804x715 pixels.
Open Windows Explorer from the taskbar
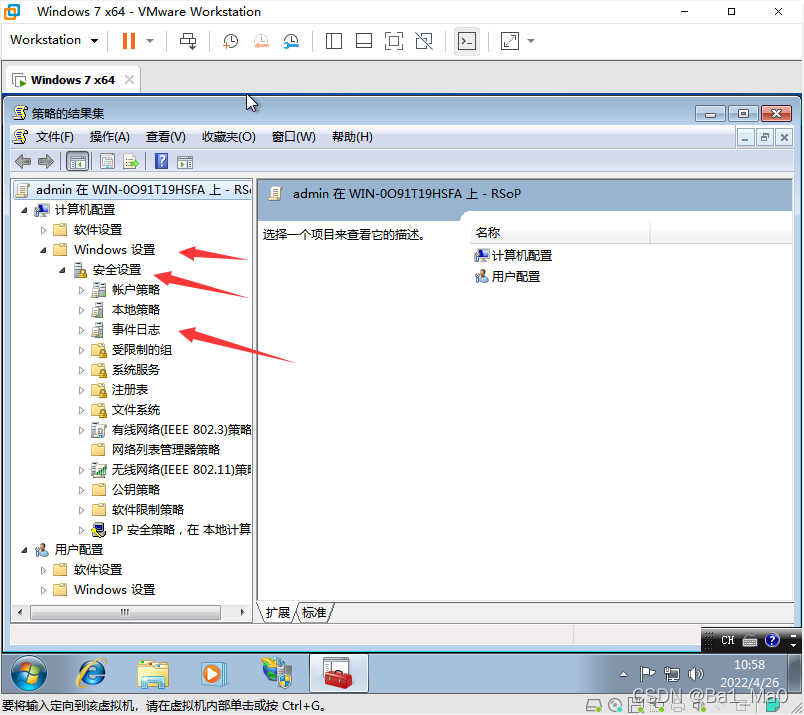[153, 673]
